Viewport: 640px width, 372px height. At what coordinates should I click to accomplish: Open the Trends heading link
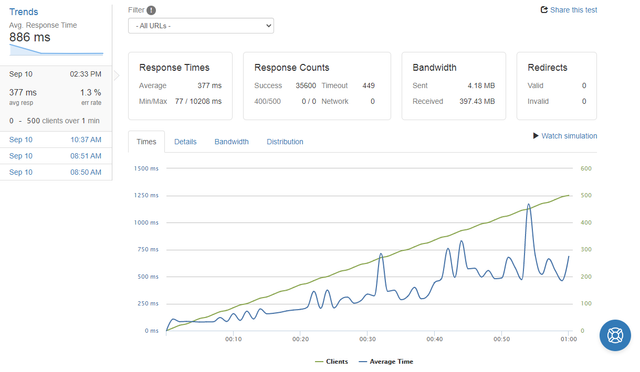[x=24, y=12]
